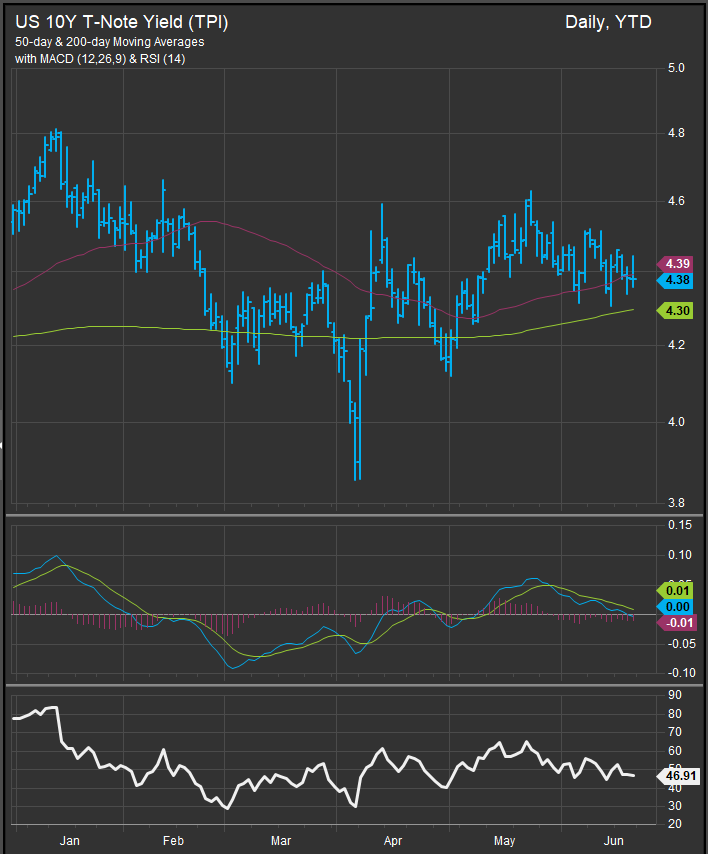Click the MACD line value tag 0.00
This screenshot has width=708, height=854.
[x=675, y=607]
